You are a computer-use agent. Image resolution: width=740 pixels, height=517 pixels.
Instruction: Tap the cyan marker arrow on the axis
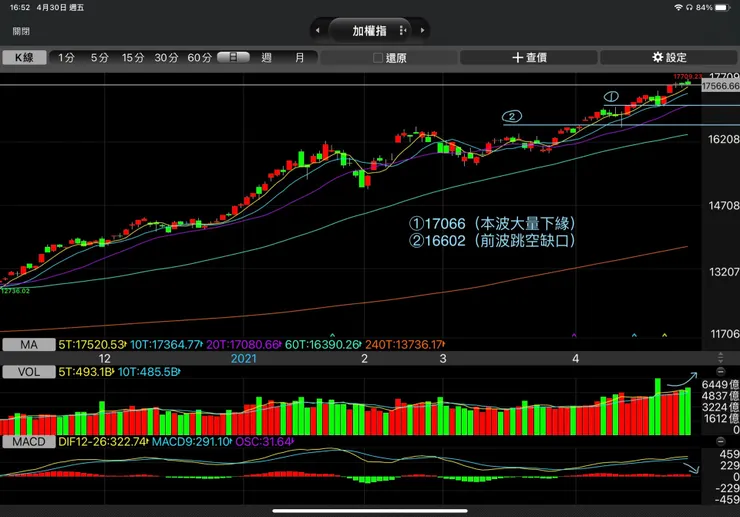634,335
